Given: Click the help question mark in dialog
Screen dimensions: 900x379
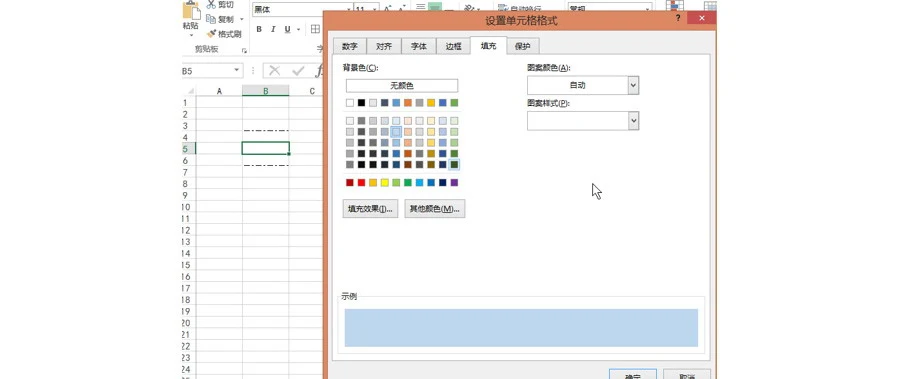Looking at the screenshot, I should point(678,18).
